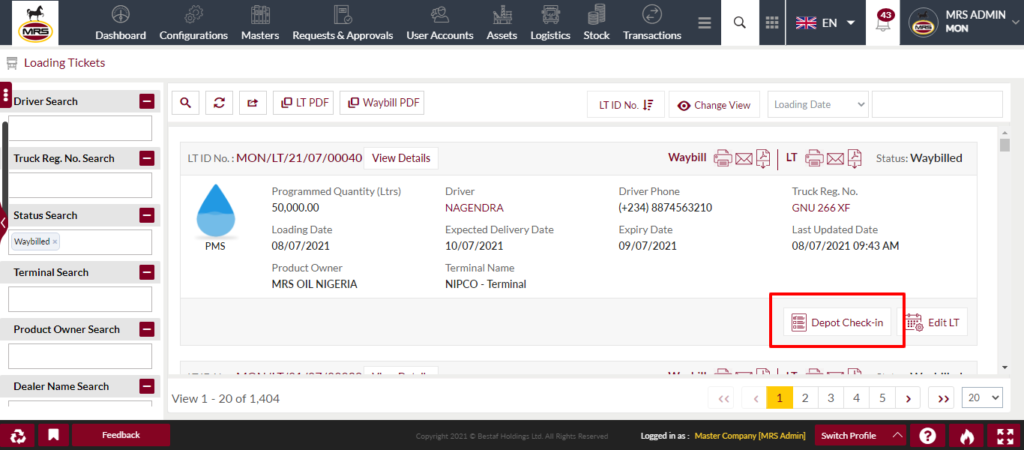Go to page 3
Viewport: 1024px width, 450px height.
click(831, 398)
